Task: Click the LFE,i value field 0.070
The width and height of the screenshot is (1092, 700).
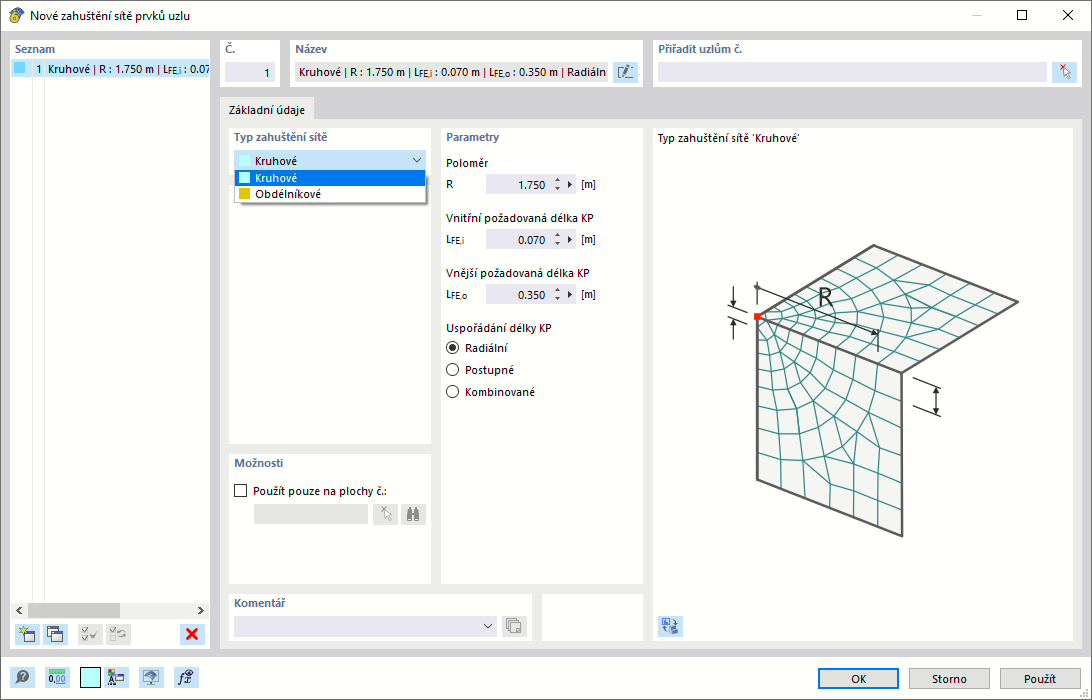Action: click(519, 240)
